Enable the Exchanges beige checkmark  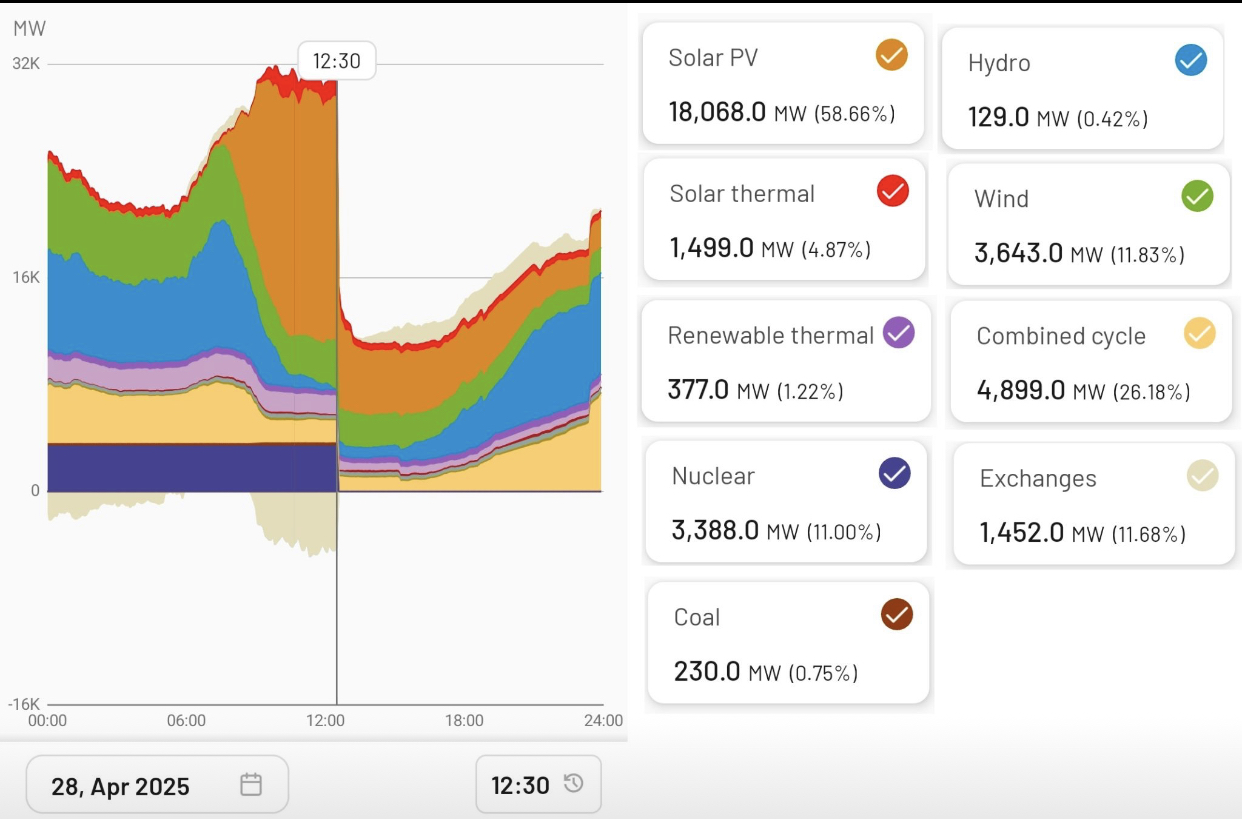[1202, 476]
